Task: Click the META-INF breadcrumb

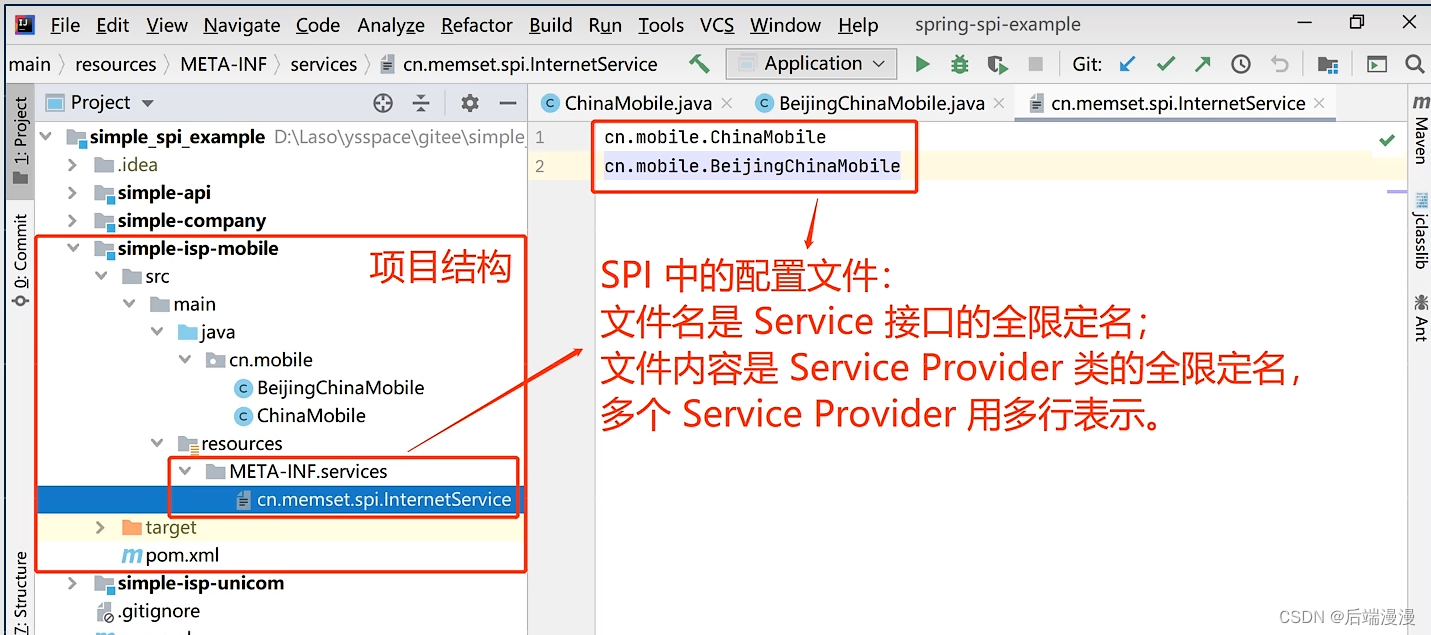Action: pos(224,64)
